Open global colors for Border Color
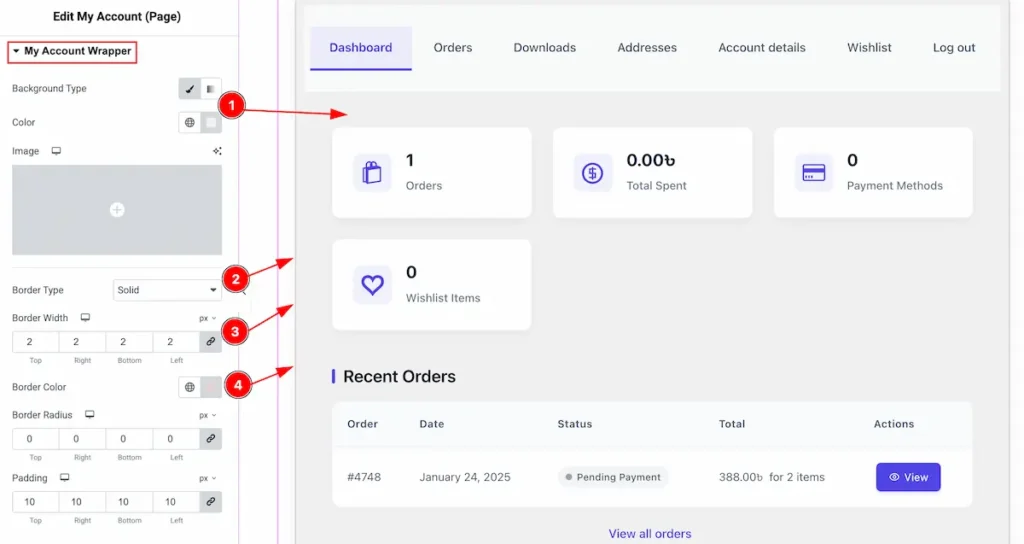 tap(190, 387)
